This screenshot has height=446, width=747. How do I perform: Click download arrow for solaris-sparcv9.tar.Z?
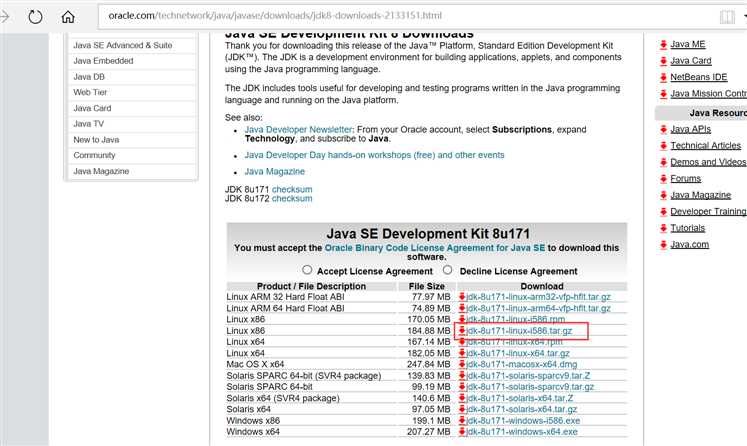click(x=462, y=375)
